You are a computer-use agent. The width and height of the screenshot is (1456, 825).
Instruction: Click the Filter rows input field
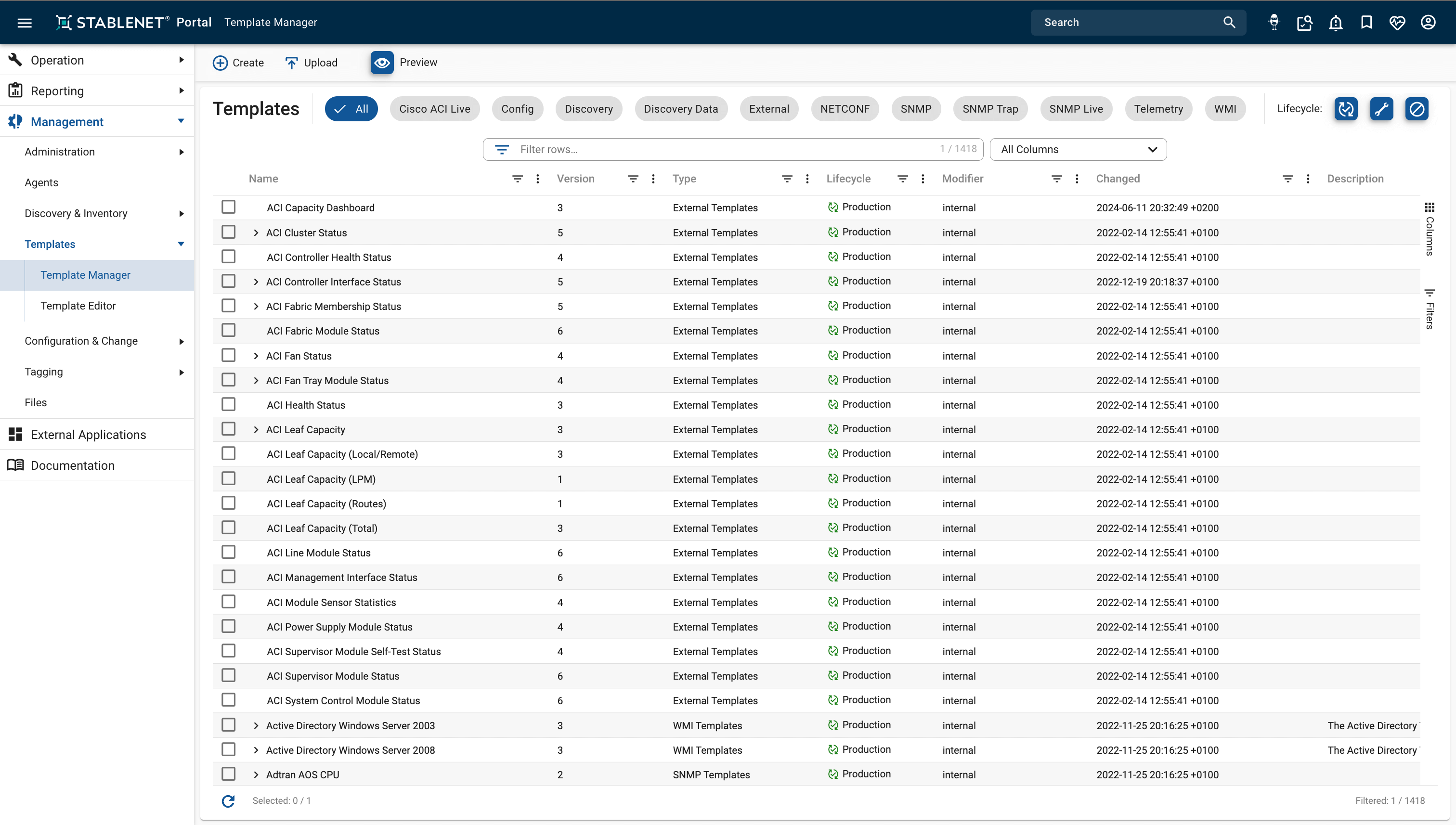click(x=733, y=150)
